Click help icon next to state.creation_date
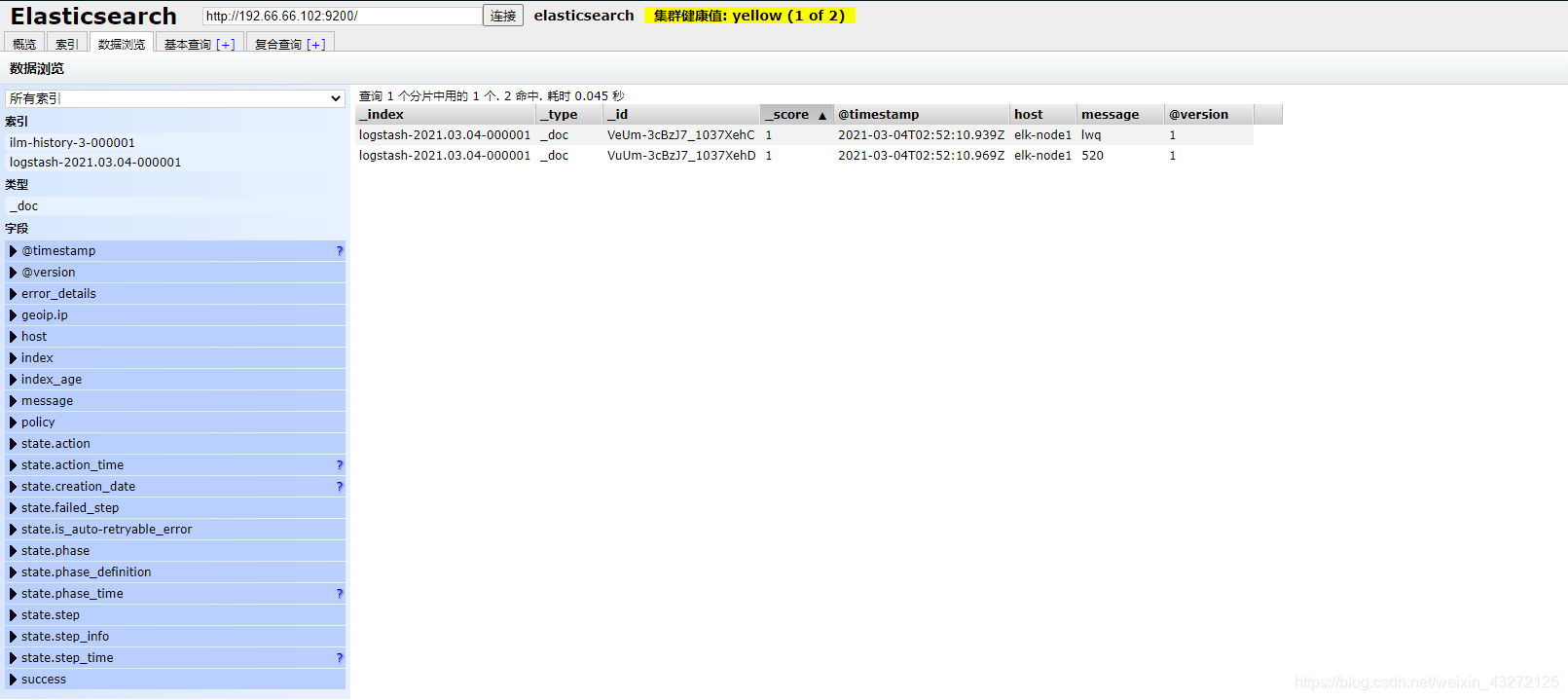The height and width of the screenshot is (700, 1568). [340, 486]
